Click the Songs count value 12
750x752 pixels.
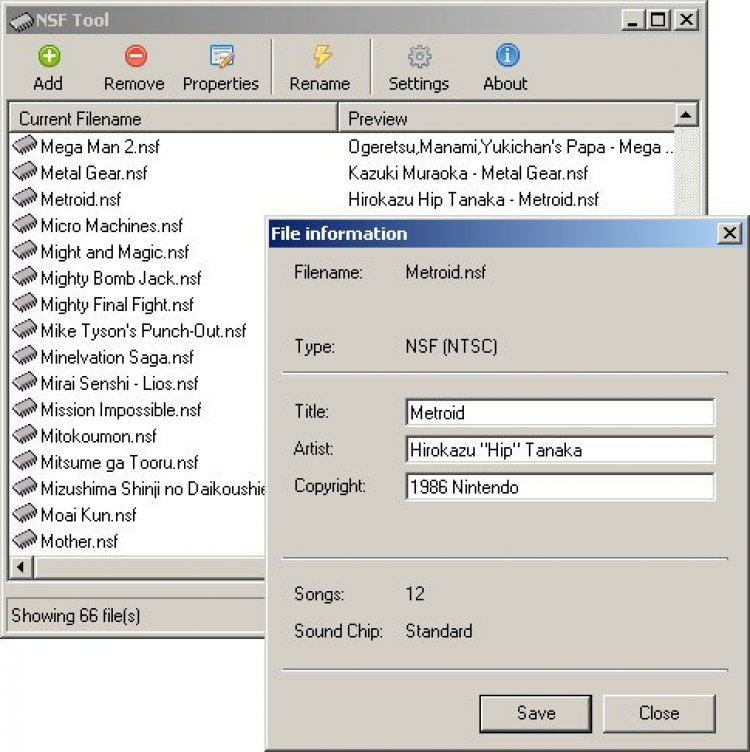pyautogui.click(x=415, y=594)
